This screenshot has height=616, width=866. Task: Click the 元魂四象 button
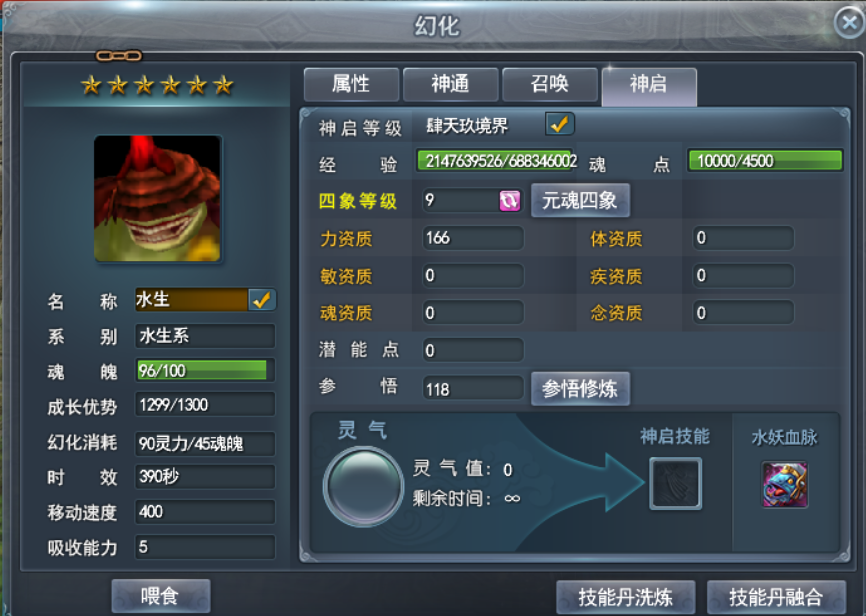tap(580, 201)
